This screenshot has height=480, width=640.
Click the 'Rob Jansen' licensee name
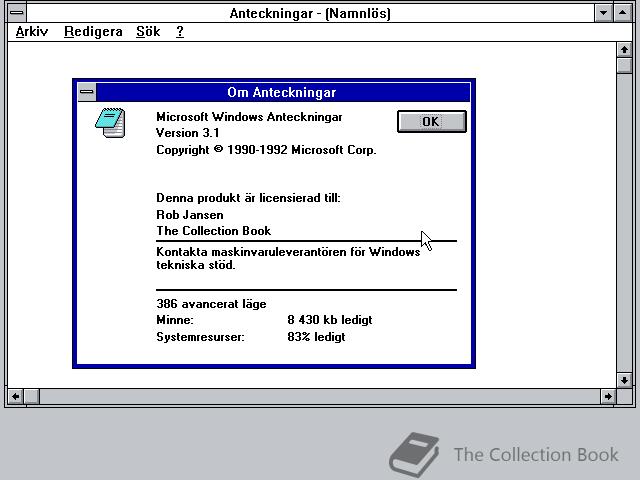click(x=190, y=215)
